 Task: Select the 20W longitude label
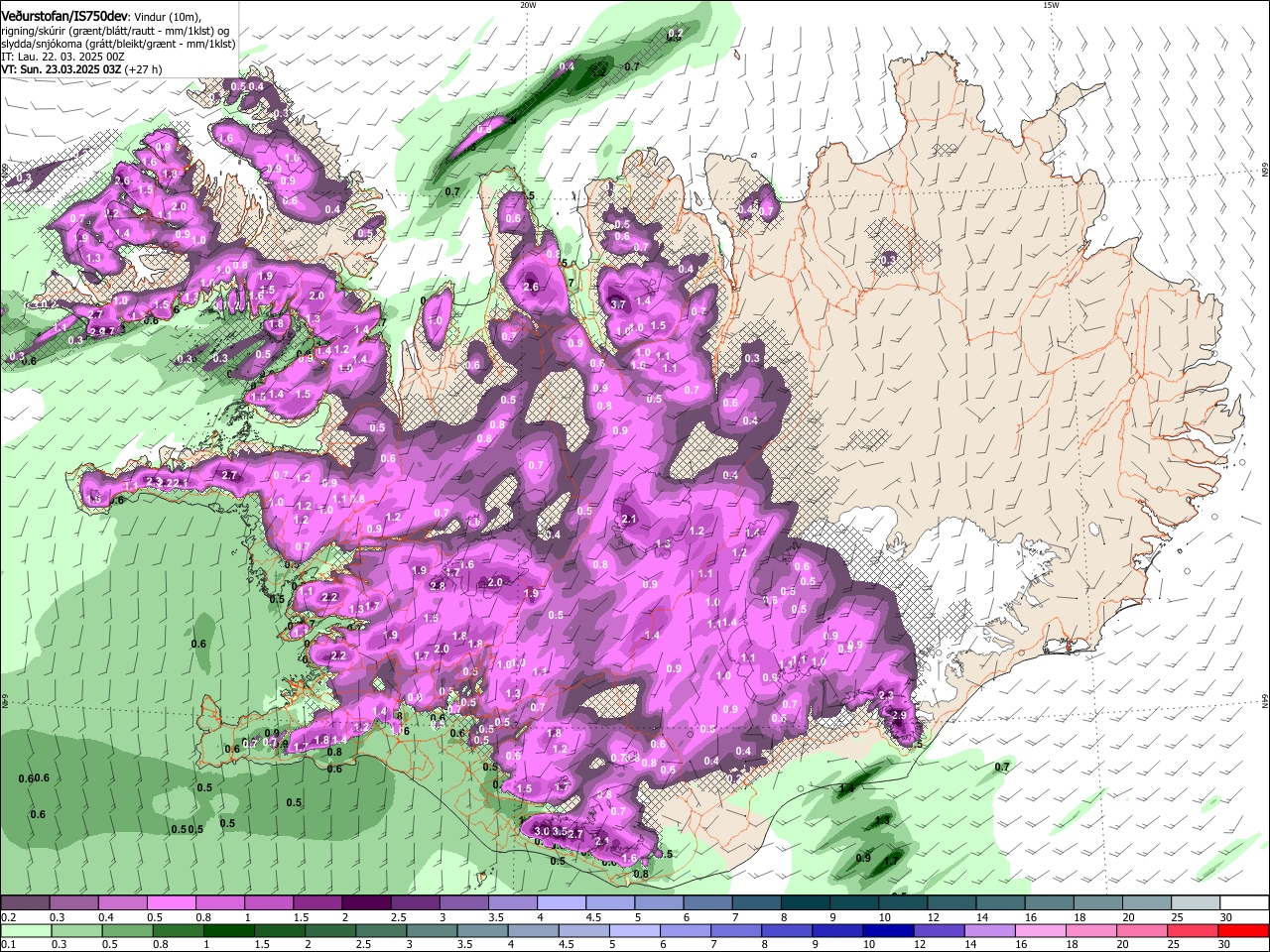528,4
